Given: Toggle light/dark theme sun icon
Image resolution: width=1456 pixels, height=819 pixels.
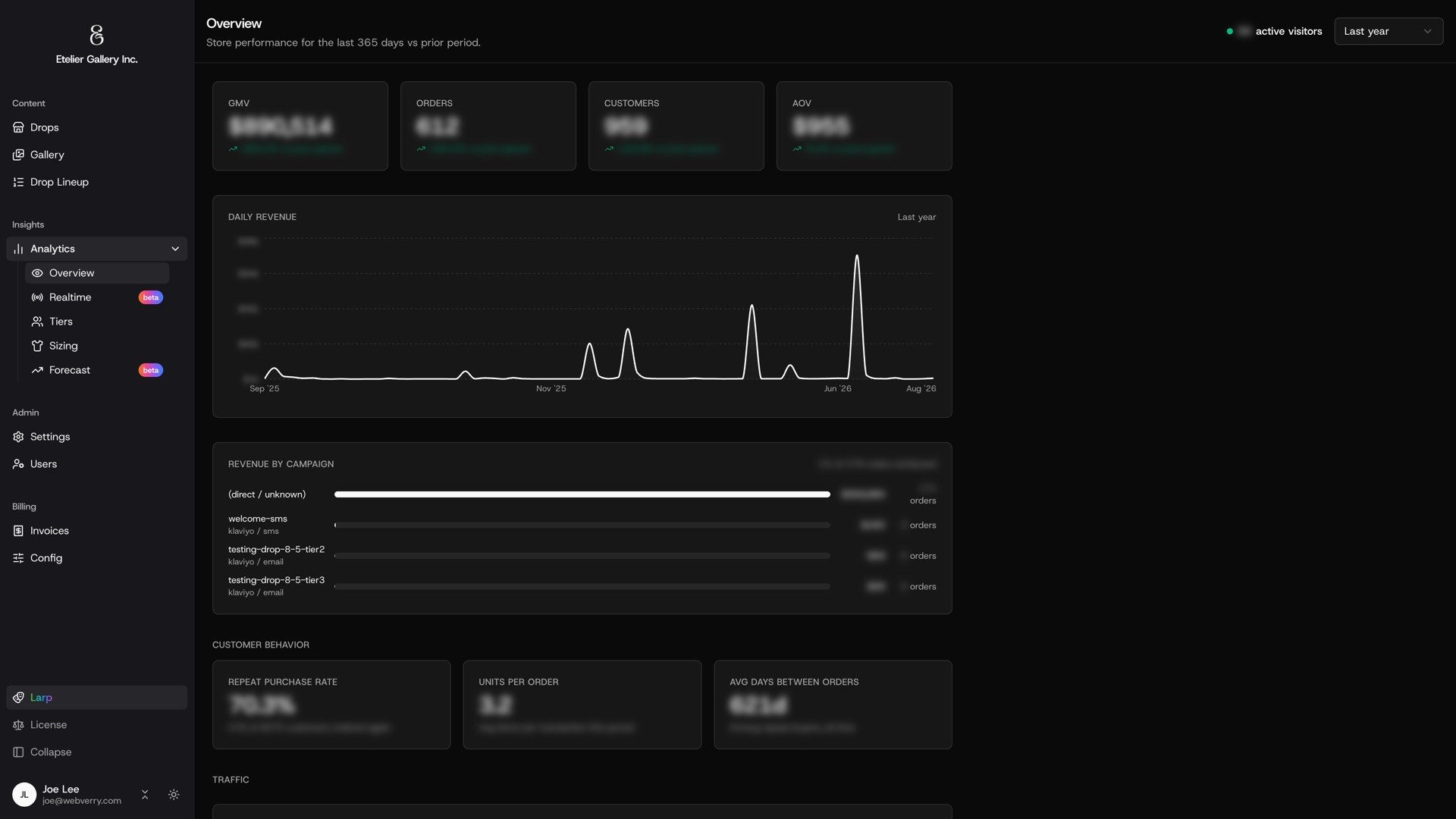Looking at the screenshot, I should [x=174, y=795].
